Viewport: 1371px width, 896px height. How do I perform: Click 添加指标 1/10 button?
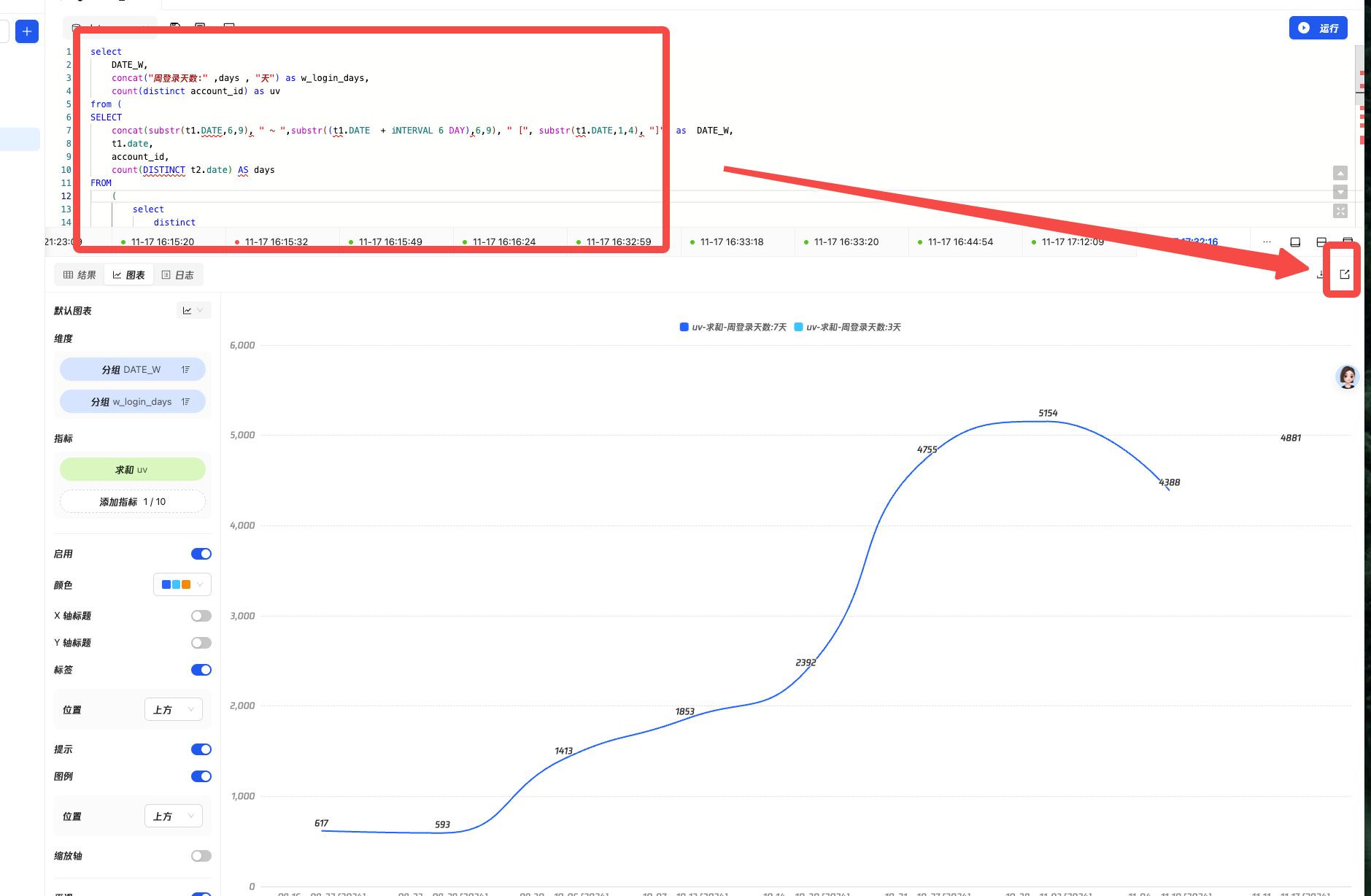pos(133,502)
